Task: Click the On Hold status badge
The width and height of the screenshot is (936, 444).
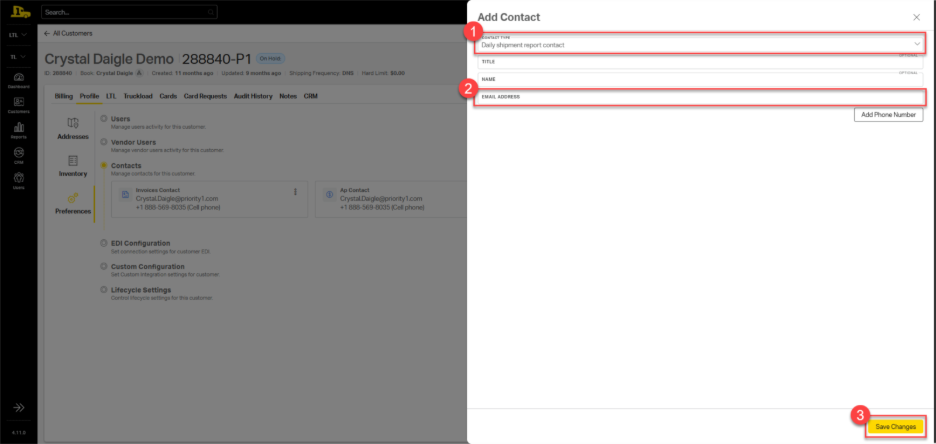Action: pyautogui.click(x=270, y=58)
